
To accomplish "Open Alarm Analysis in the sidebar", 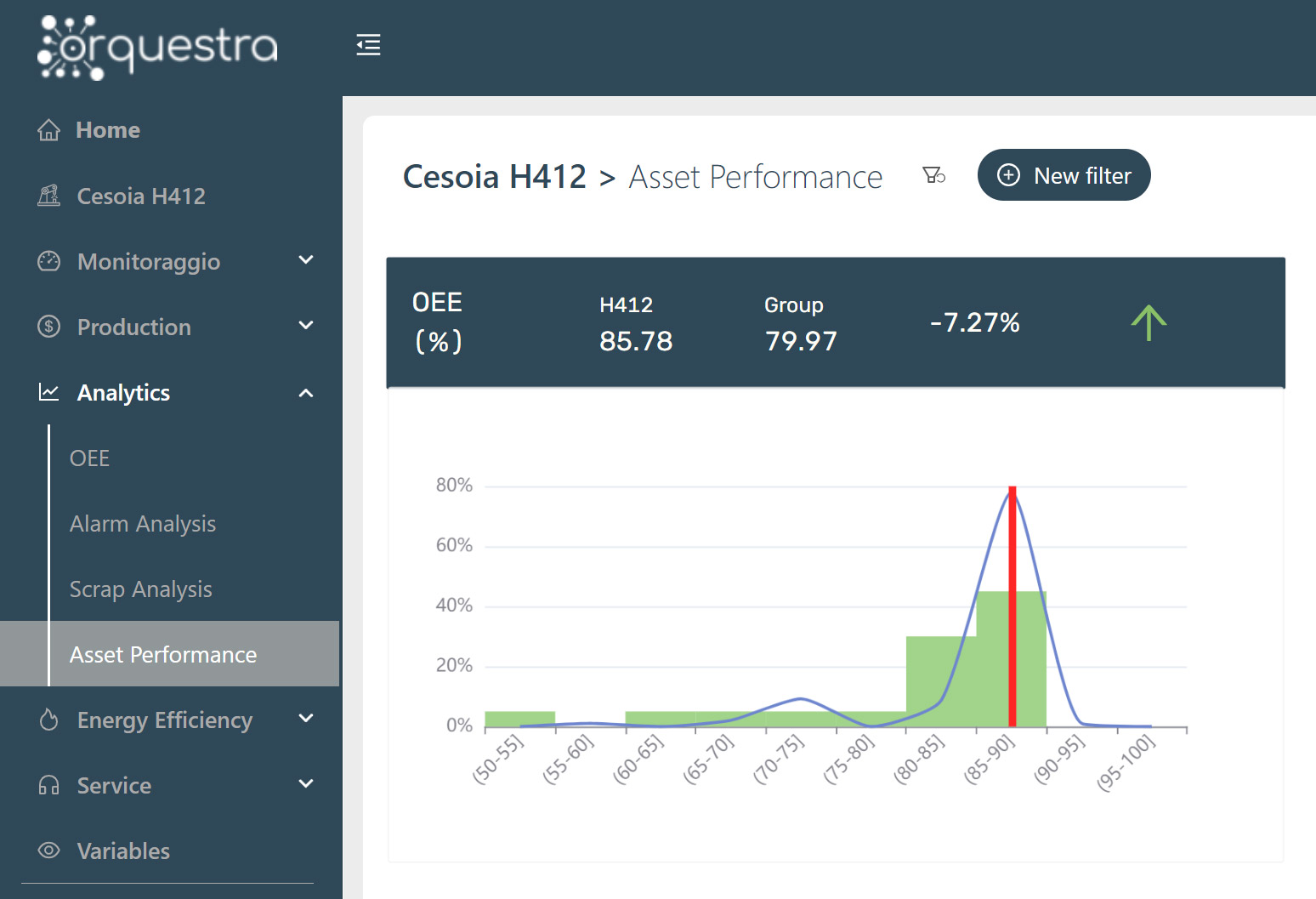I will (143, 524).
